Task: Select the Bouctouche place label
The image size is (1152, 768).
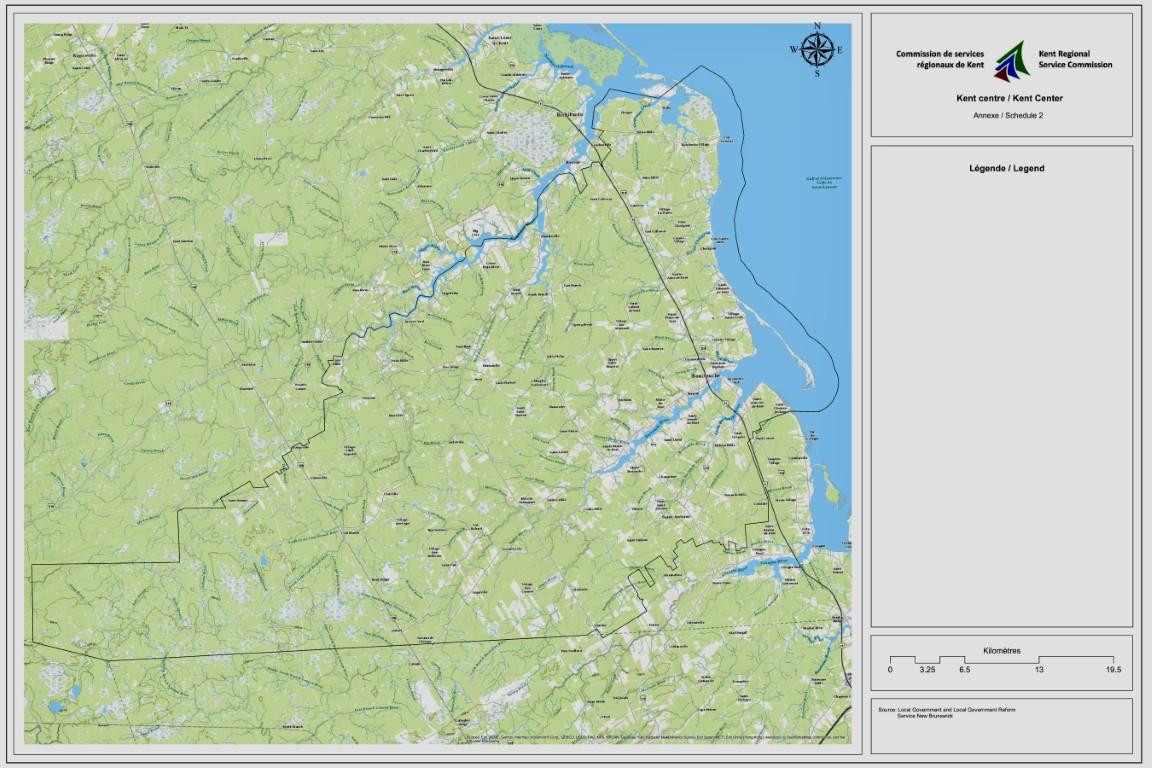Action: pyautogui.click(x=705, y=375)
